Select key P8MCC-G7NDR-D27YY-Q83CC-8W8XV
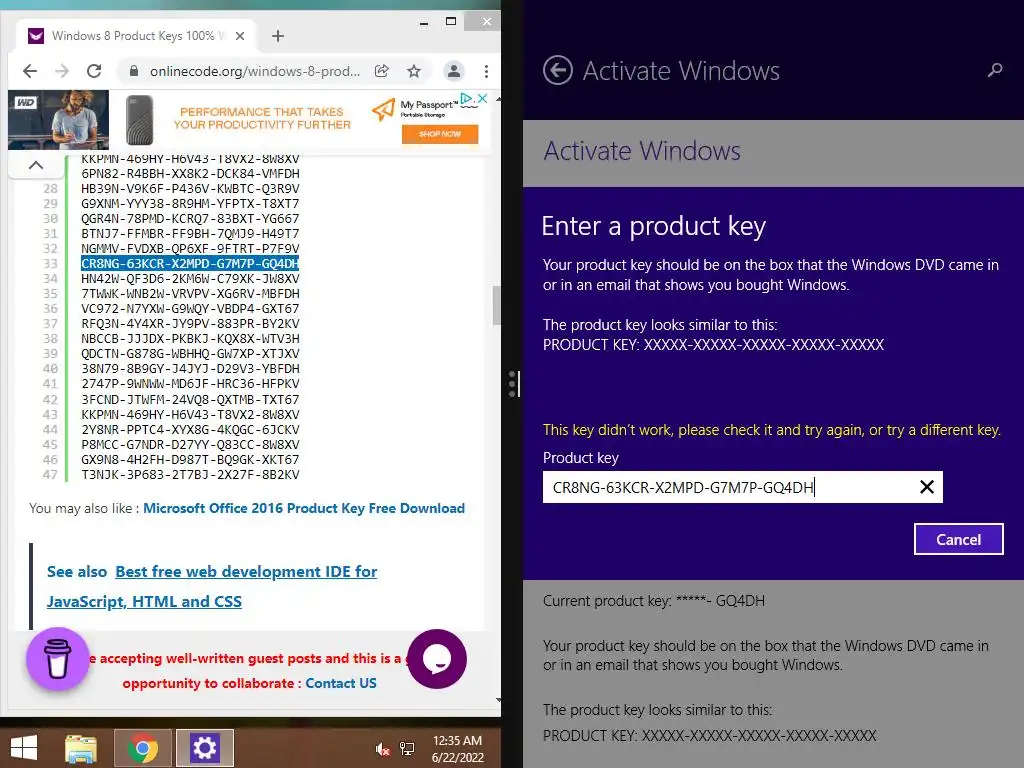Image resolution: width=1024 pixels, height=768 pixels. click(190, 445)
